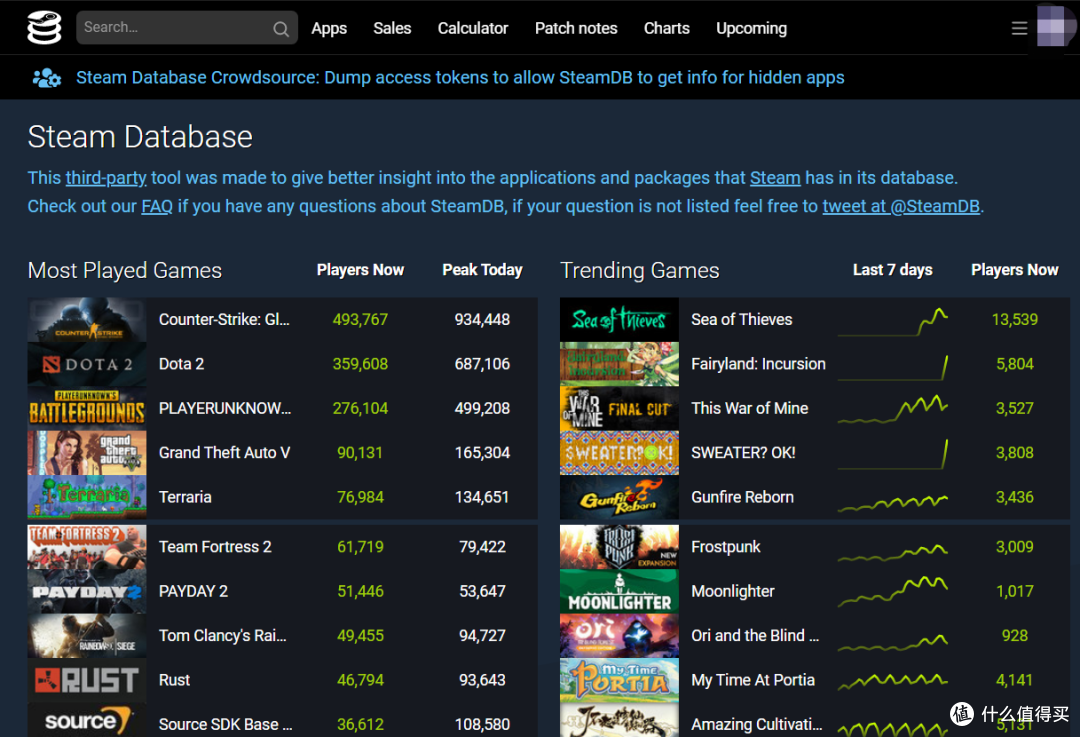Screen dimensions: 1080x737
Task: Open the Rust game logo thumbnail
Action: click(x=87, y=680)
